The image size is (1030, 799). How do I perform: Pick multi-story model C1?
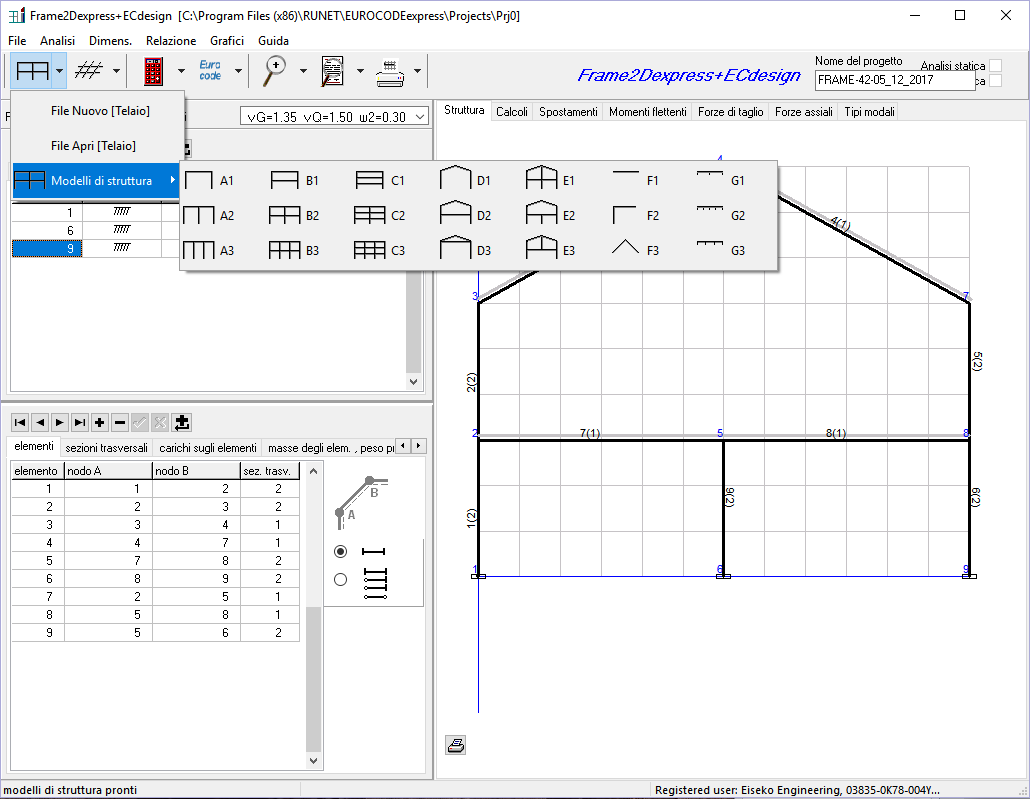(x=380, y=181)
